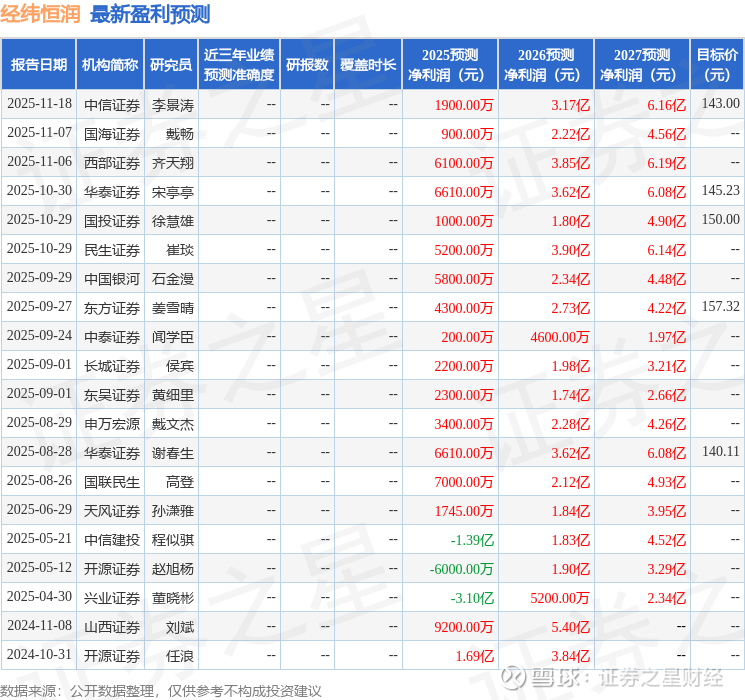The width and height of the screenshot is (745, 700).
Task: Click the 4600.00万 2026 forecast value
Action: pos(560,337)
